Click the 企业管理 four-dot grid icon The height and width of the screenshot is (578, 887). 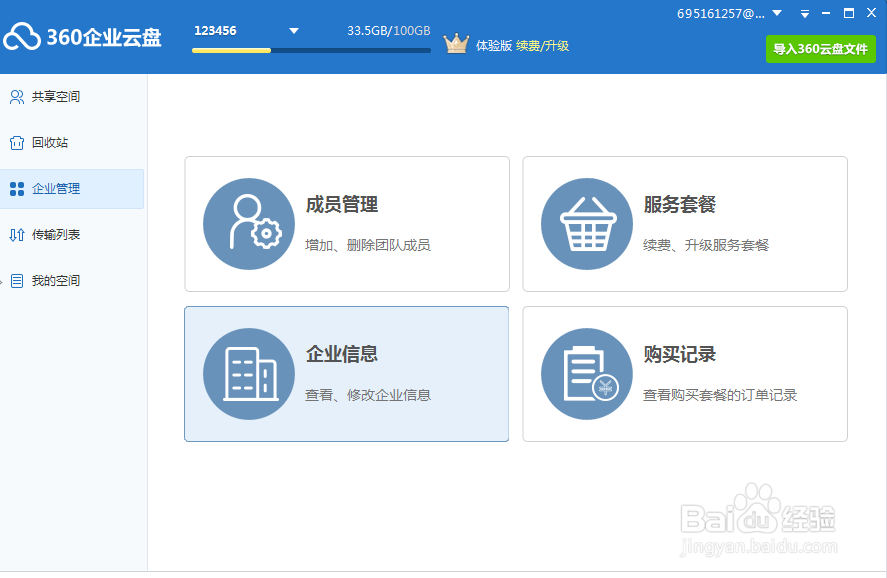[x=17, y=189]
